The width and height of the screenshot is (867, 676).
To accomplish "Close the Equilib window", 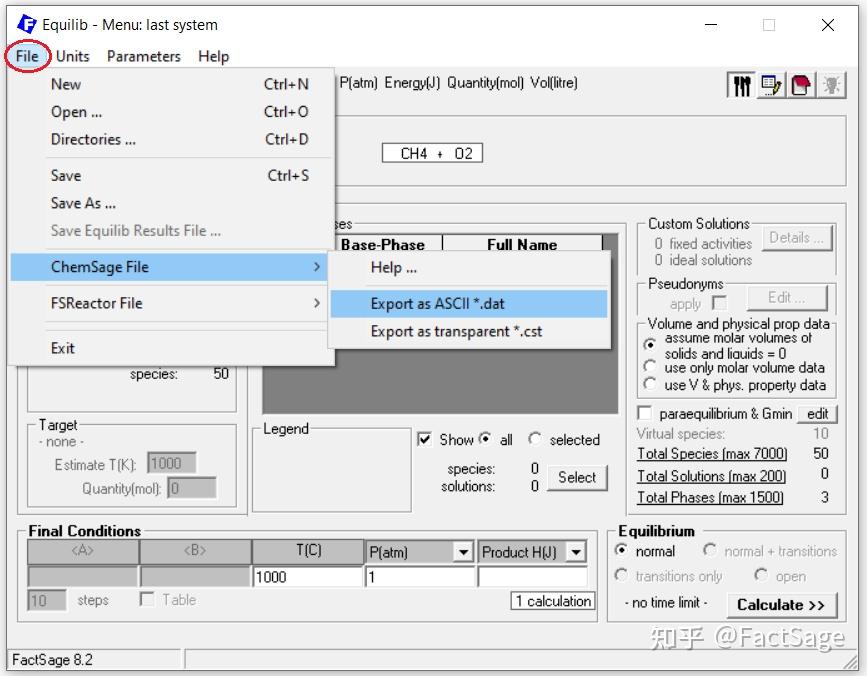I will 828,25.
